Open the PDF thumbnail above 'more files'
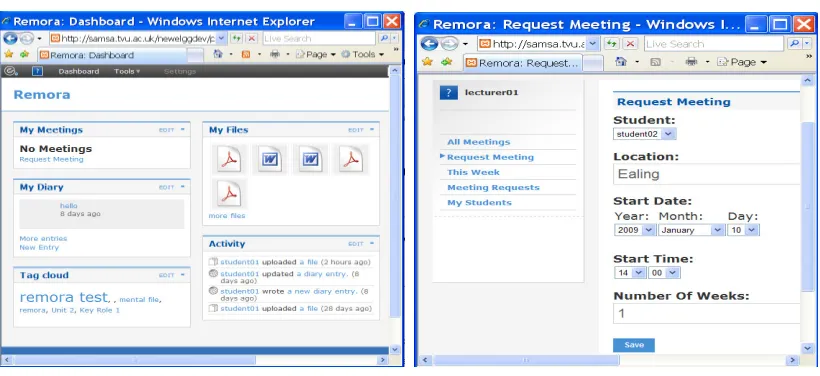 coord(230,194)
